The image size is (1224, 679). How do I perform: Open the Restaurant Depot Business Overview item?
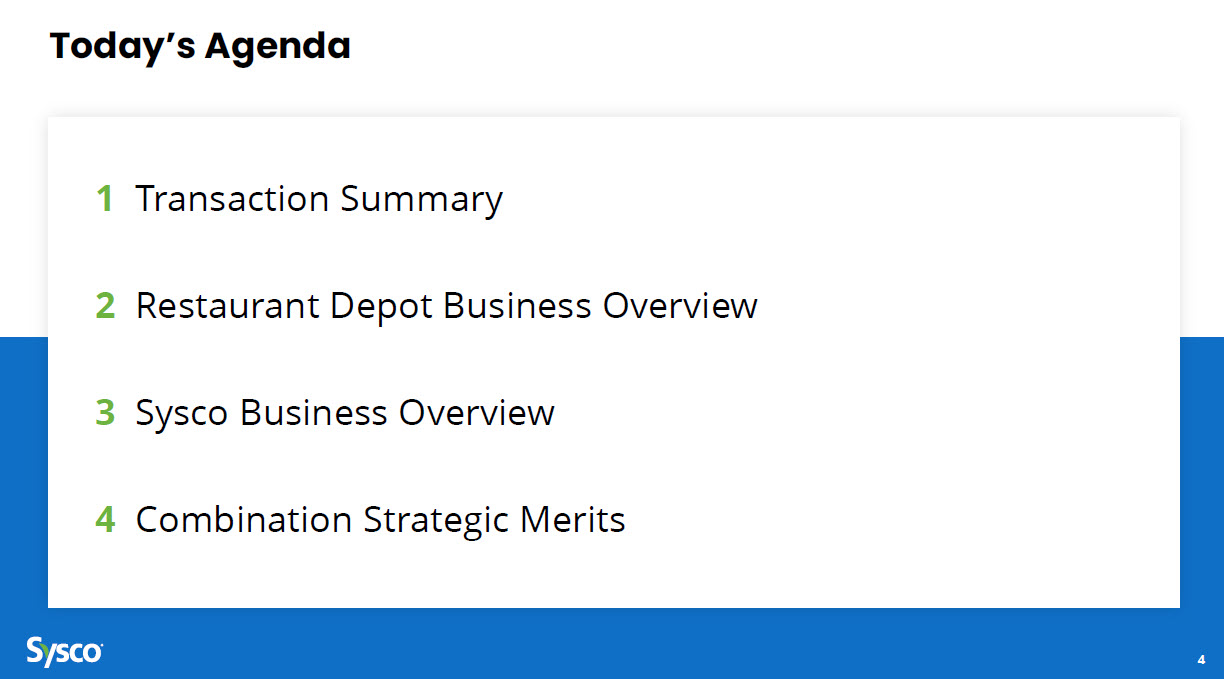446,306
